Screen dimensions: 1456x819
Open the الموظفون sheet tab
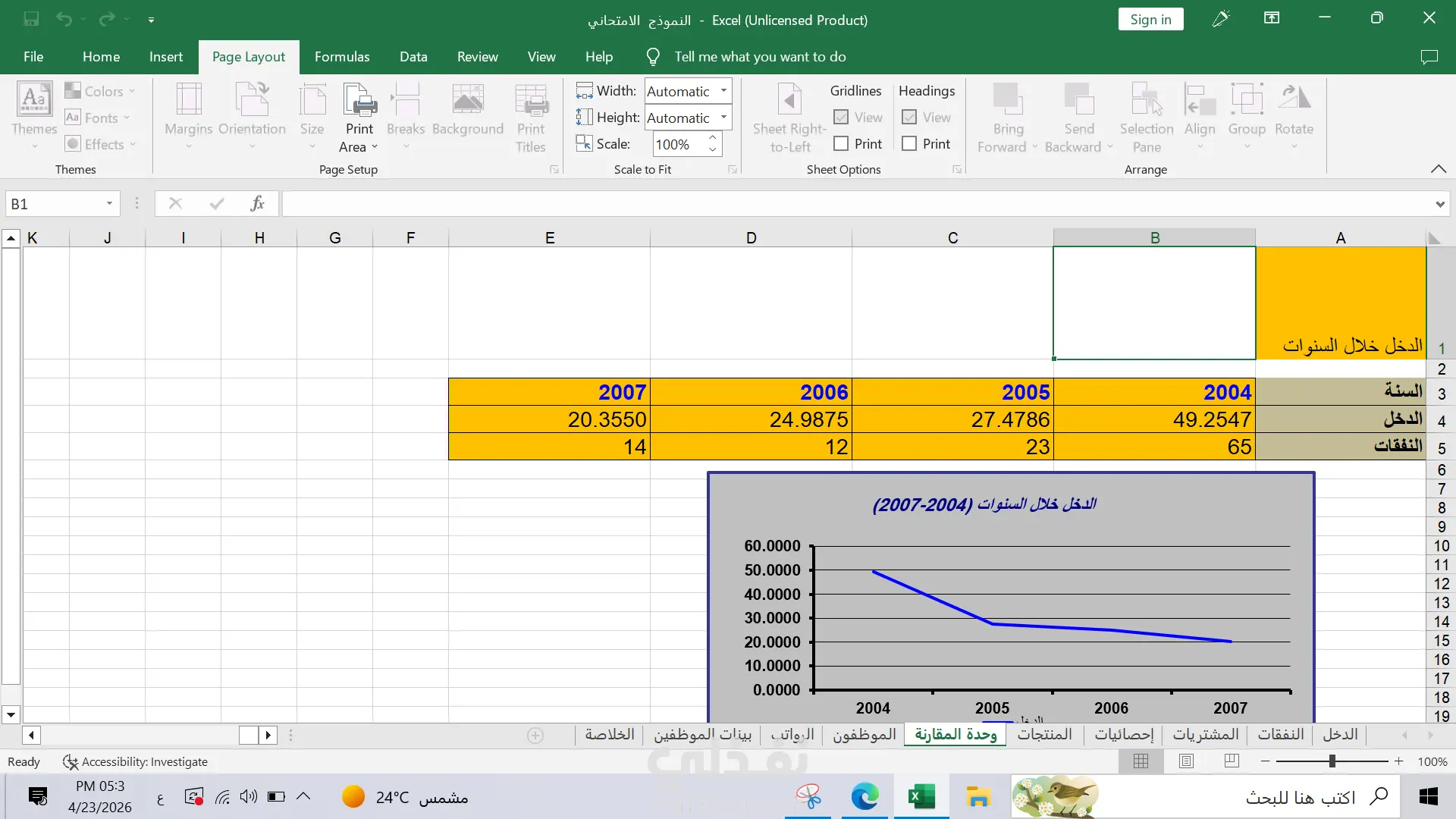[864, 734]
